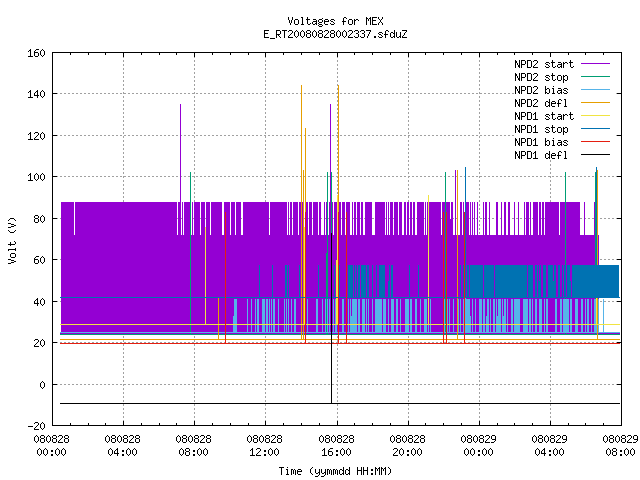
Task: Click the x-axis label 080829 00:00
Action: pyautogui.click(x=478, y=446)
